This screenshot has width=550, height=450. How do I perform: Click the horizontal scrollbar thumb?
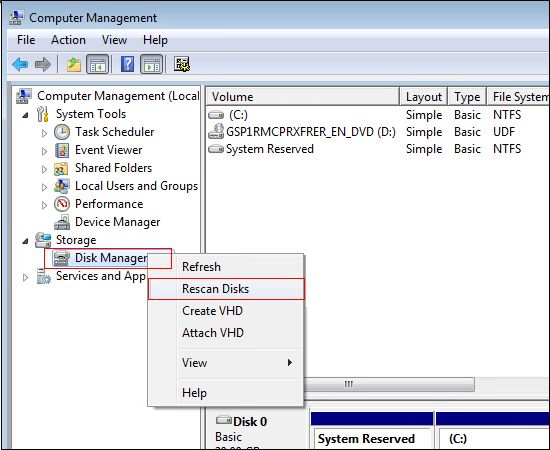(x=389, y=384)
